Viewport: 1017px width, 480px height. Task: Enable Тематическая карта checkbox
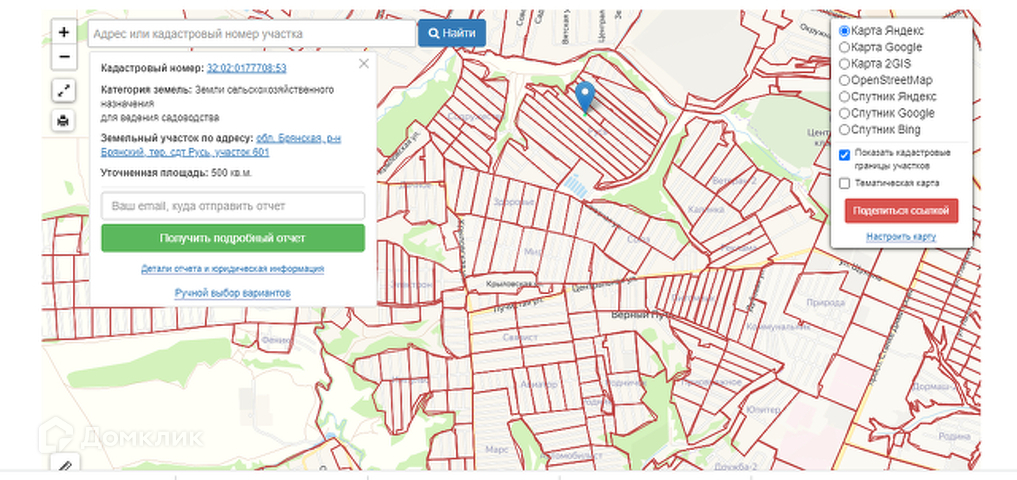(x=844, y=184)
